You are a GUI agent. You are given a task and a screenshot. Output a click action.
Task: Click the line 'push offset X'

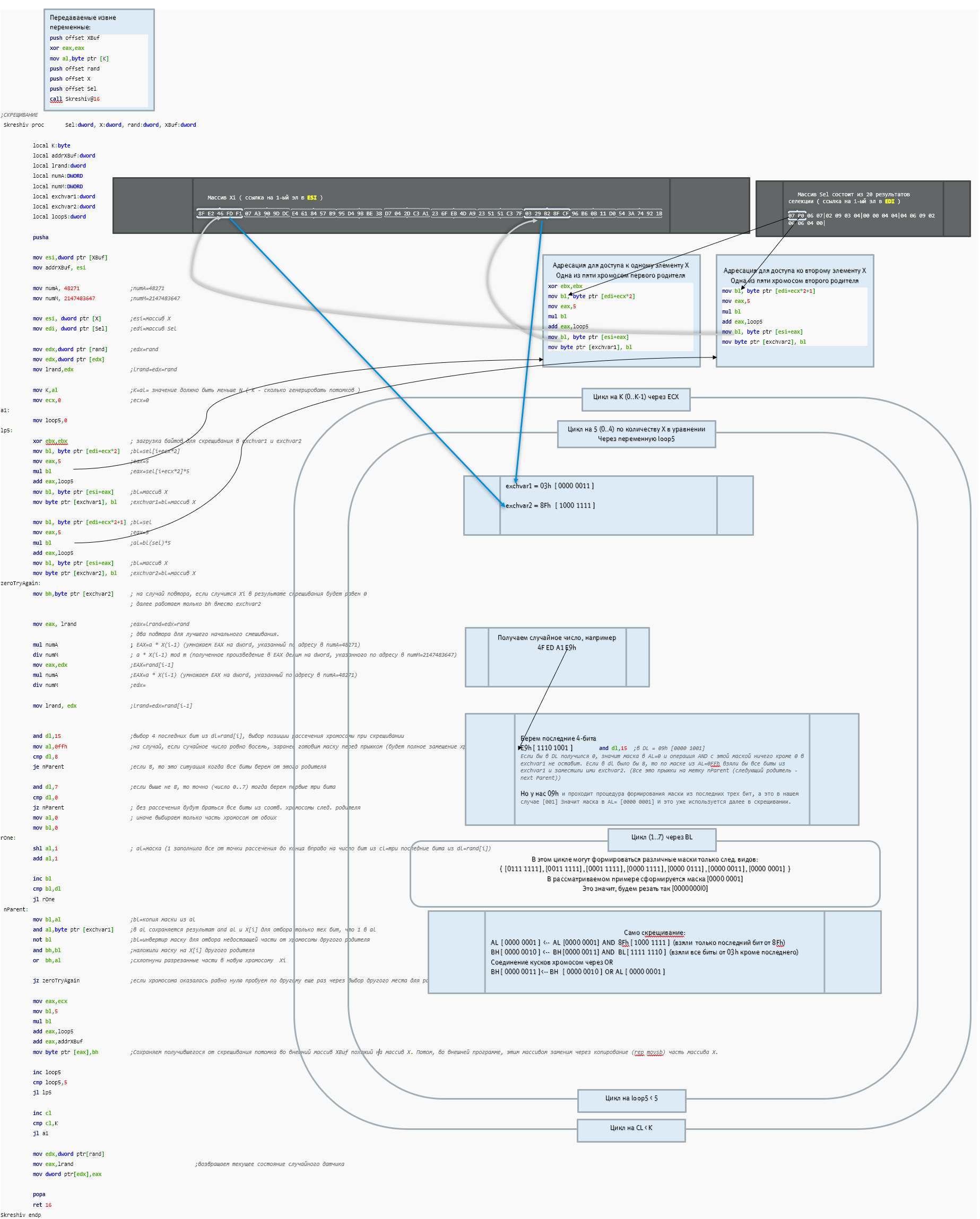click(70, 79)
